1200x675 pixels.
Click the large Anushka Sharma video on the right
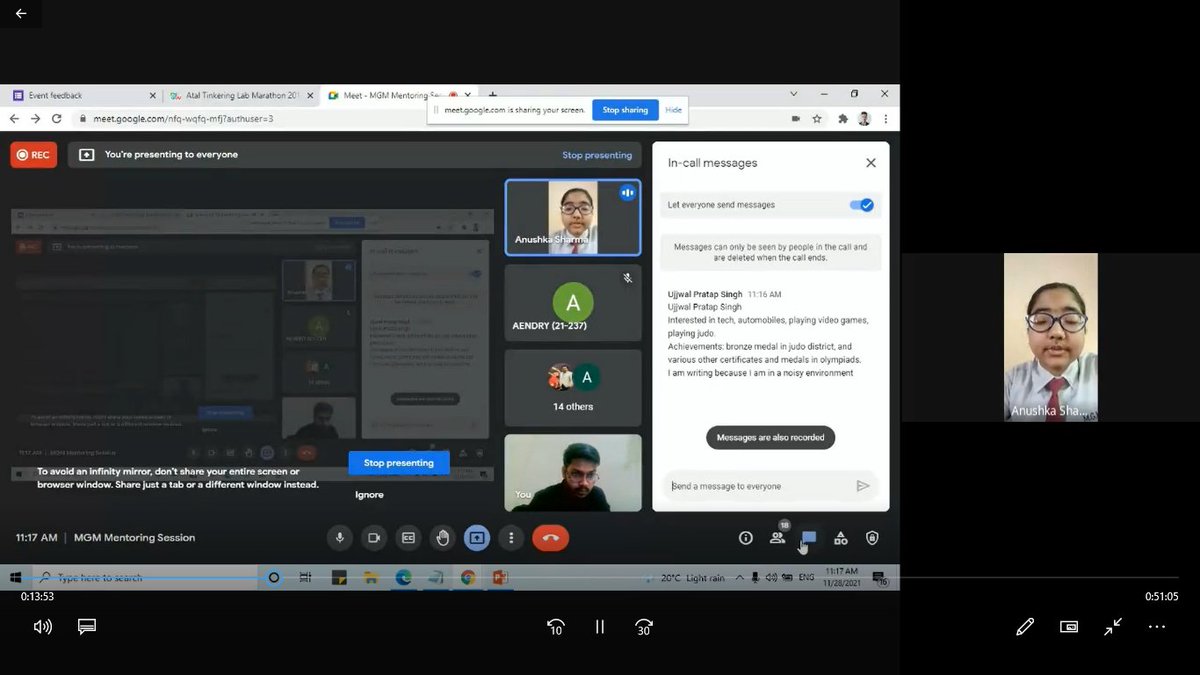(1050, 337)
